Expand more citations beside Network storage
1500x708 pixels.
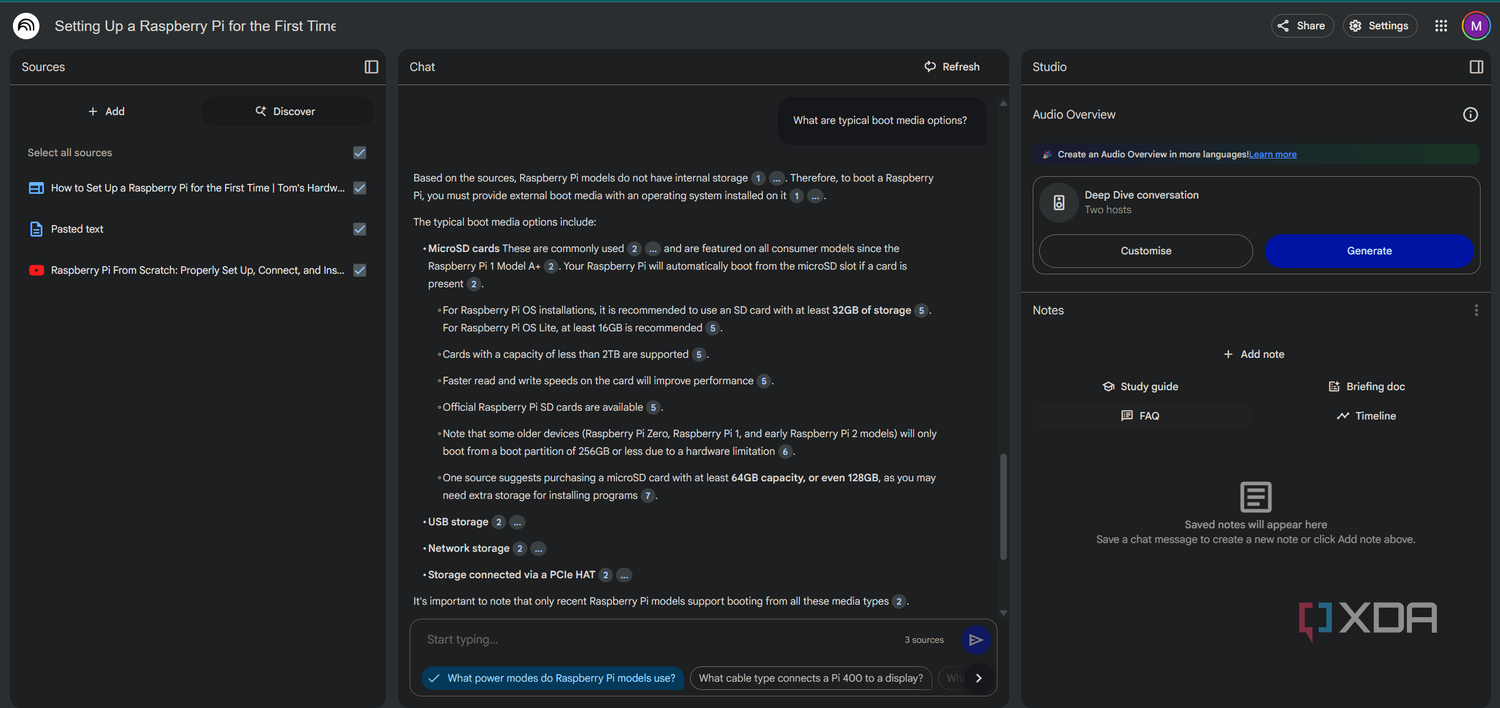point(538,549)
